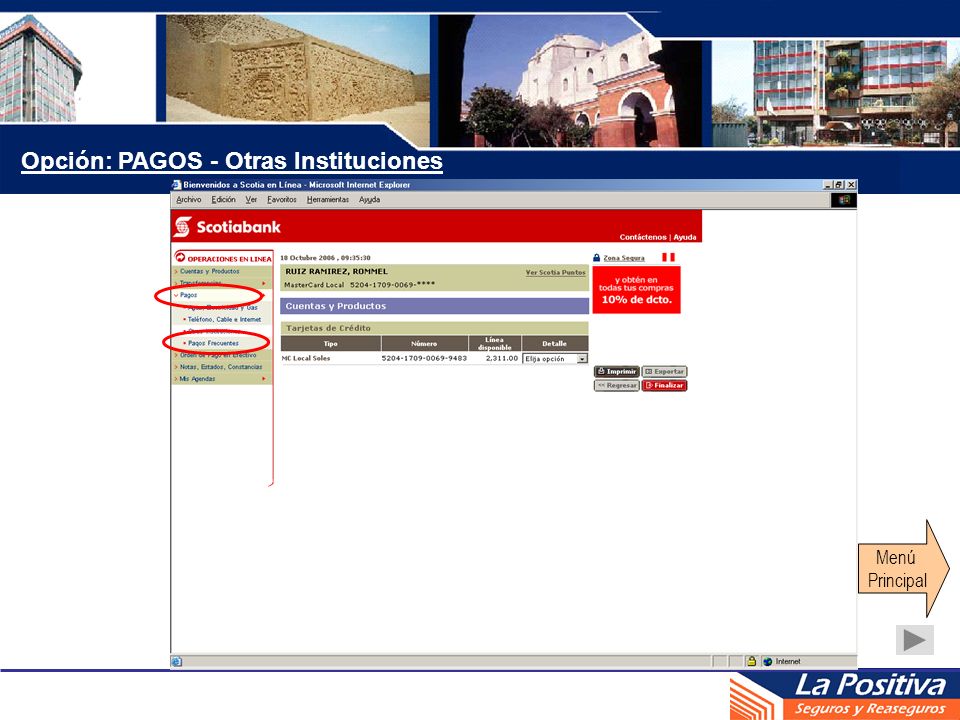960x720 pixels.
Task: Click the Peru flag icon
Action: click(668, 257)
